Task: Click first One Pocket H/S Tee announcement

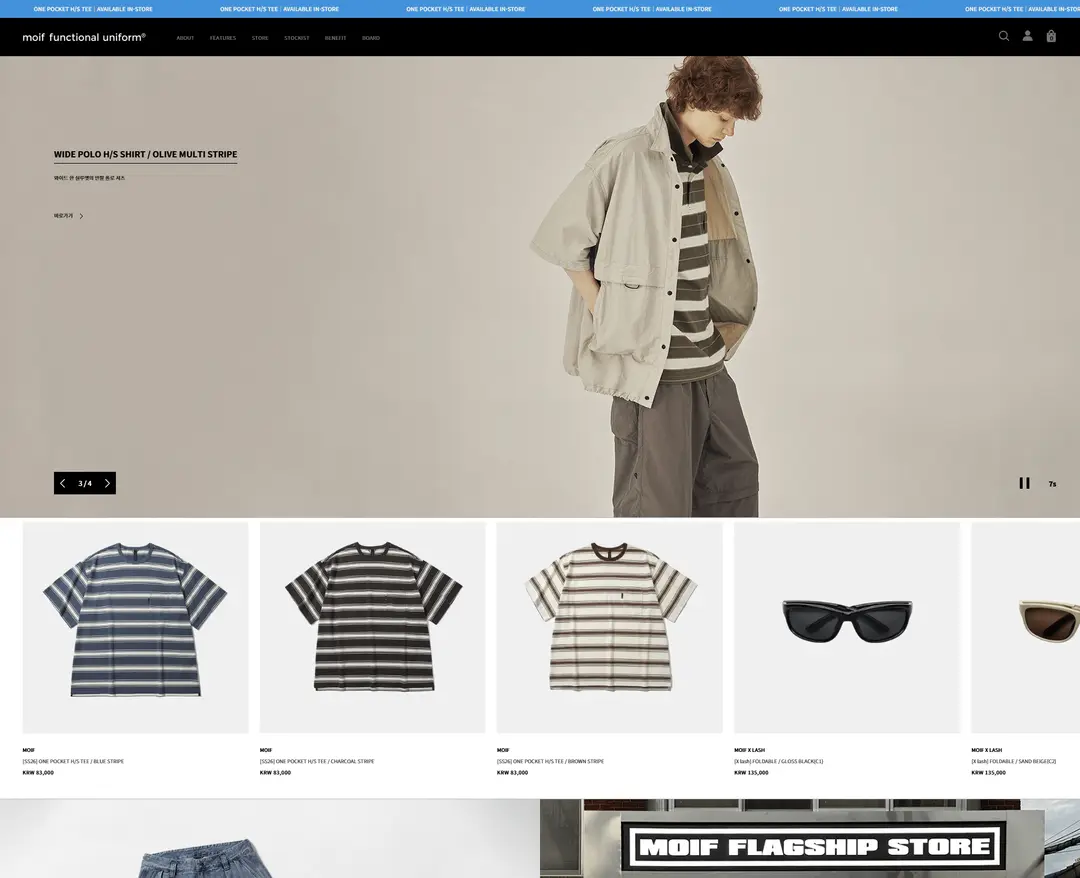Action: click(93, 9)
